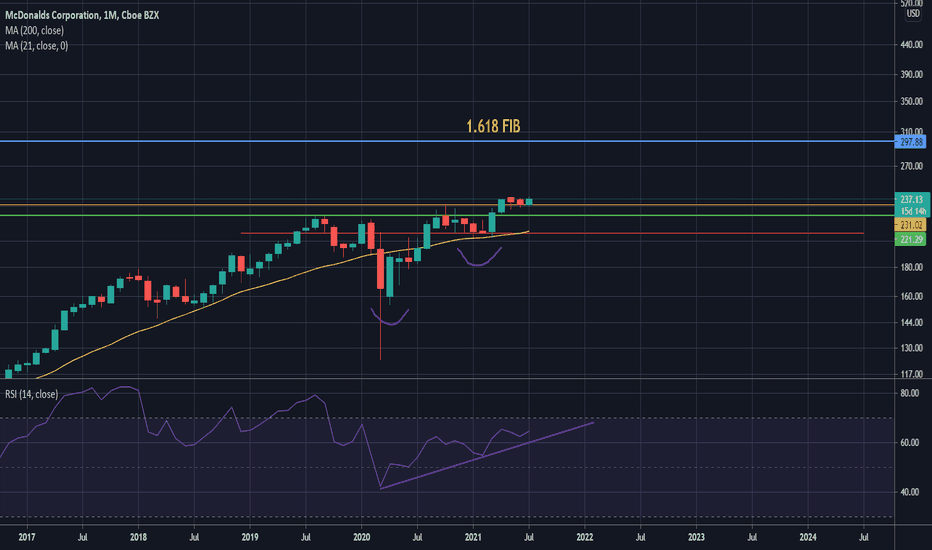Click the 2022 label on time axis
932x550 pixels.
click(585, 538)
